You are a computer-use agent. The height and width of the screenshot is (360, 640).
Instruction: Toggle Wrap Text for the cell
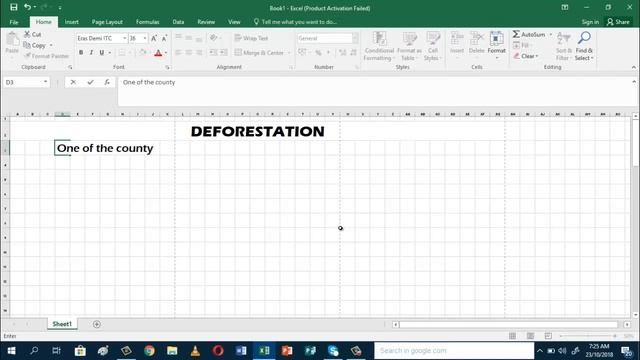[251, 38]
